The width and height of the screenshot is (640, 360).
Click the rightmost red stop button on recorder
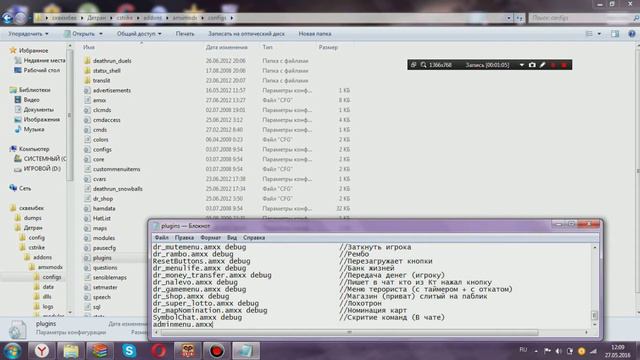[x=564, y=65]
